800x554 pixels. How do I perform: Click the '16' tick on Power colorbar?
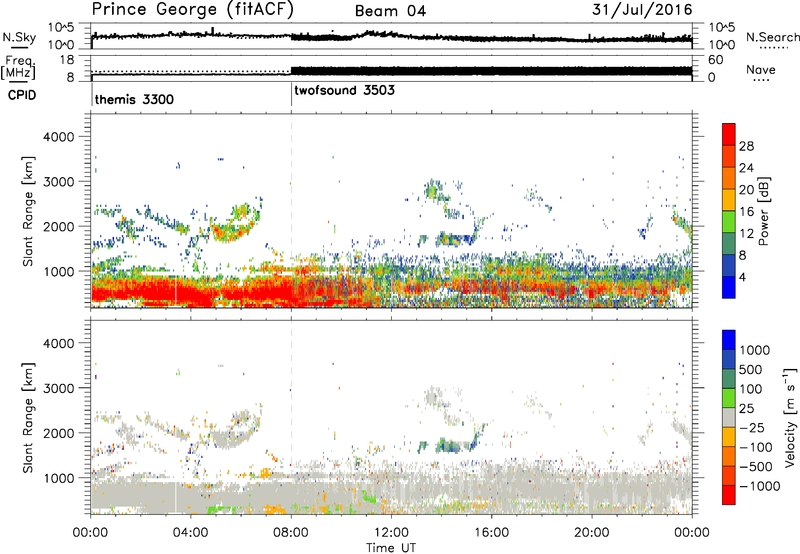(746, 212)
